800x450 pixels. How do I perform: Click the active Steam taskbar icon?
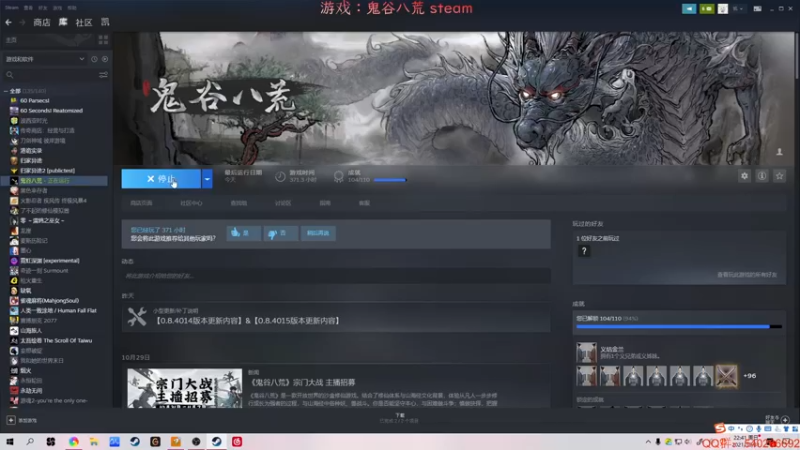coord(216,442)
